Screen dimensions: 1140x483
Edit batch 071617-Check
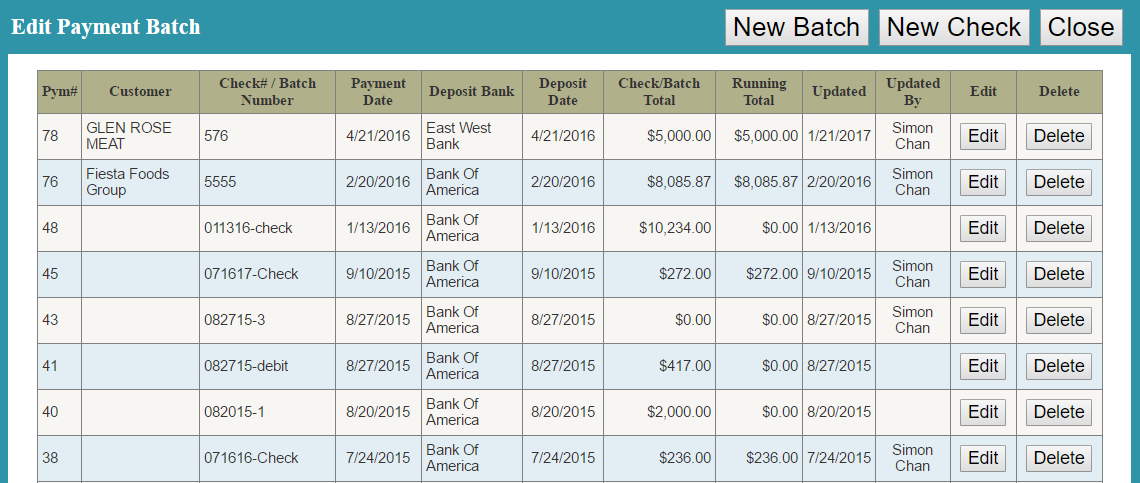(x=983, y=274)
